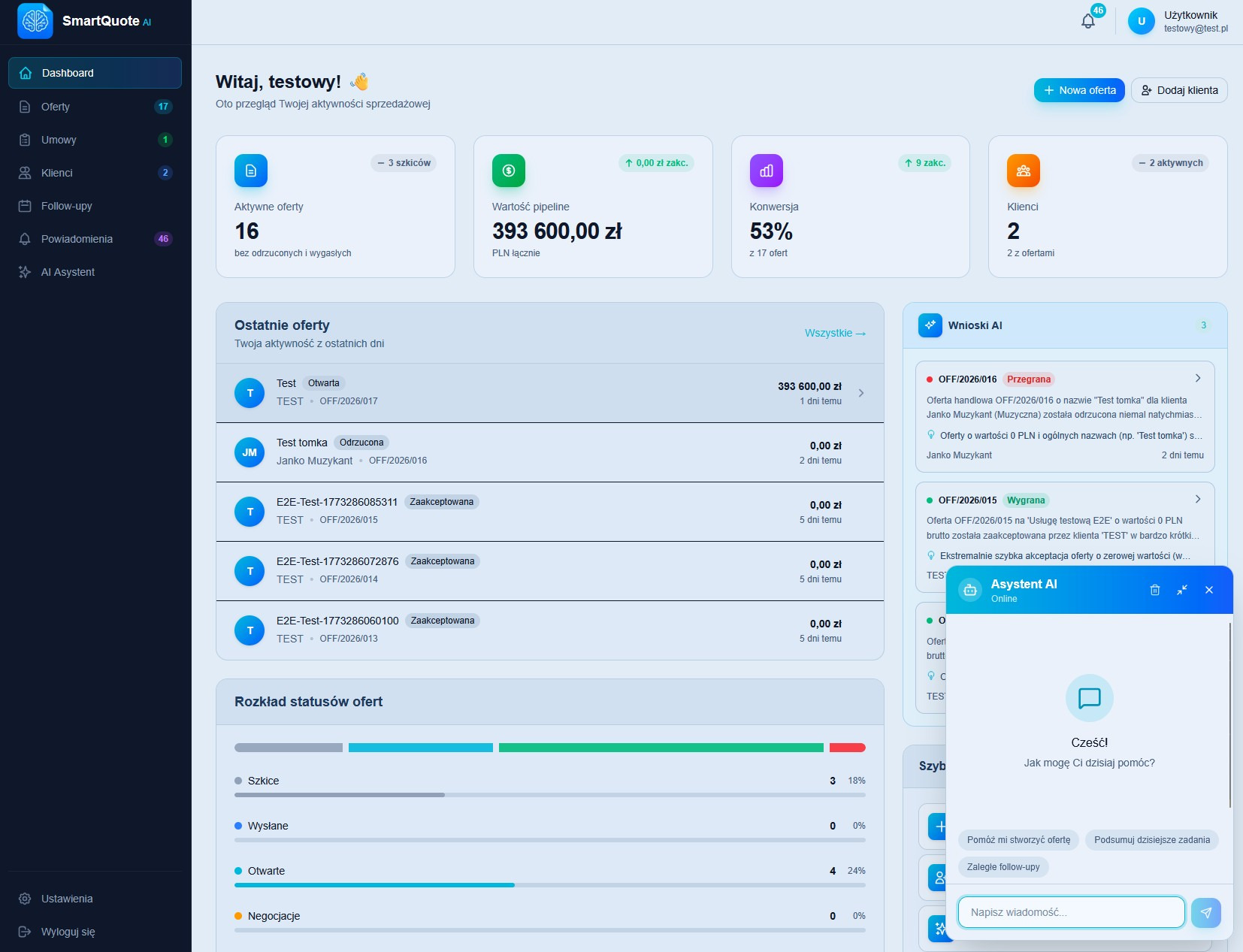Click the SmartQuote AI brain logo
The height and width of the screenshot is (952, 1243).
coord(35,21)
